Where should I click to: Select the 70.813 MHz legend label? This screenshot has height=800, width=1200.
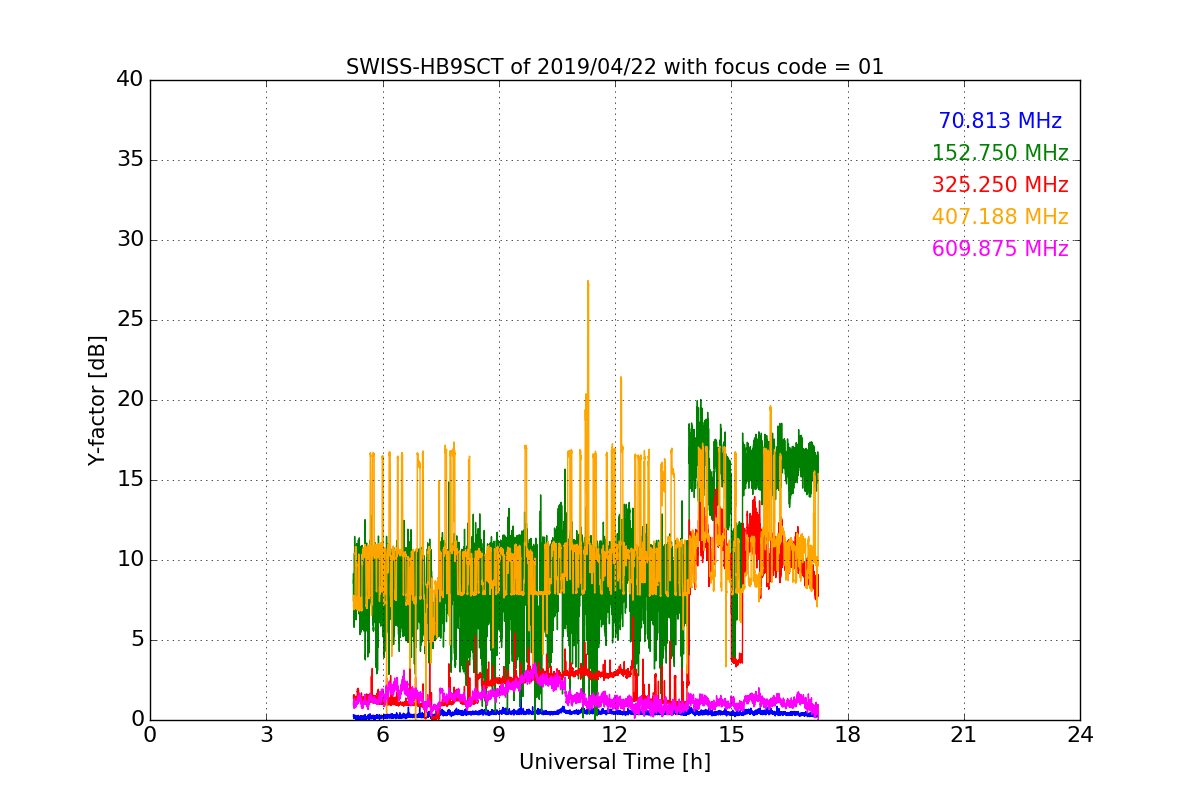[1000, 121]
